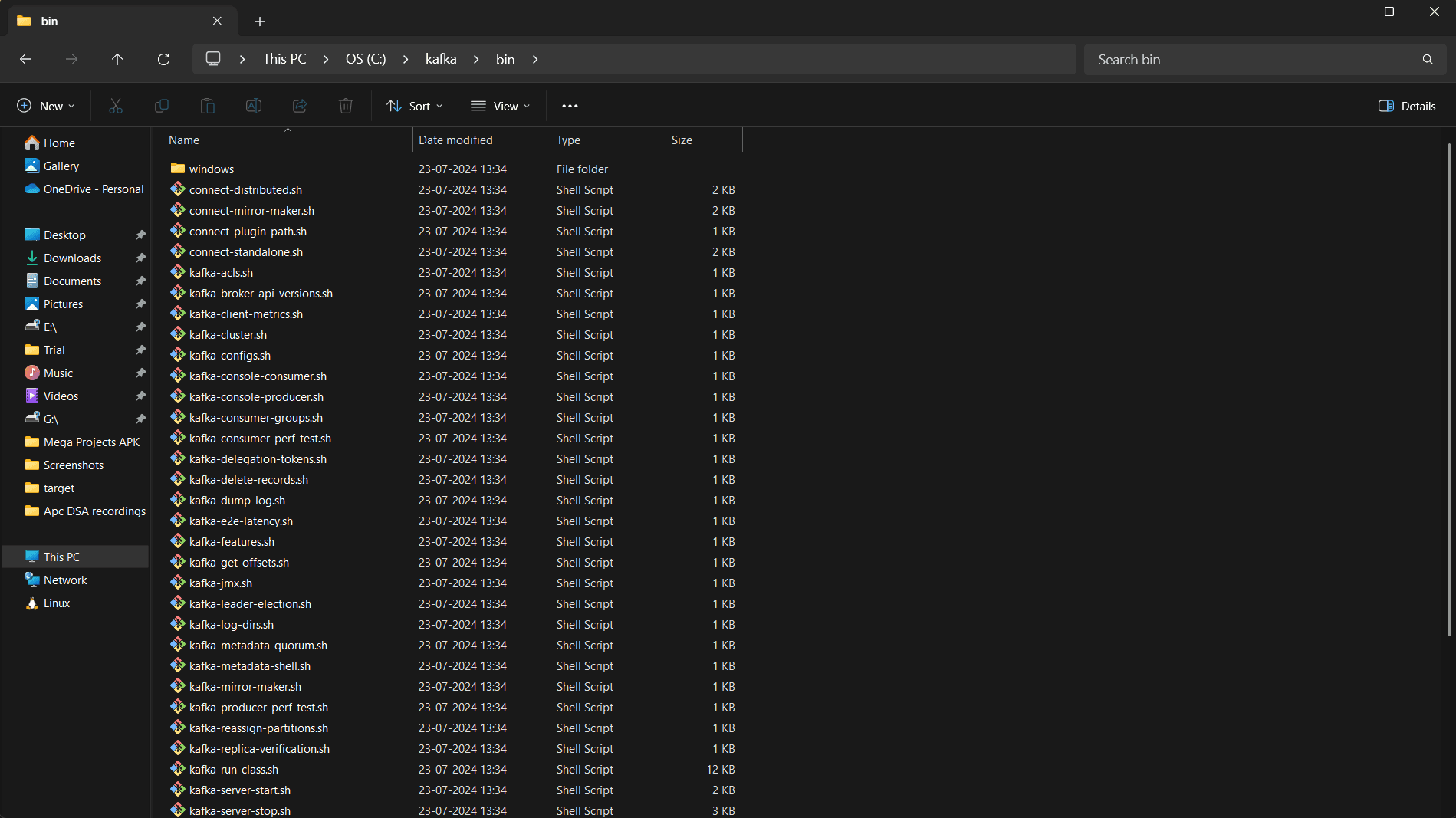The height and width of the screenshot is (818, 1456).
Task: Click pin icon next to Desktop
Action: [140, 235]
